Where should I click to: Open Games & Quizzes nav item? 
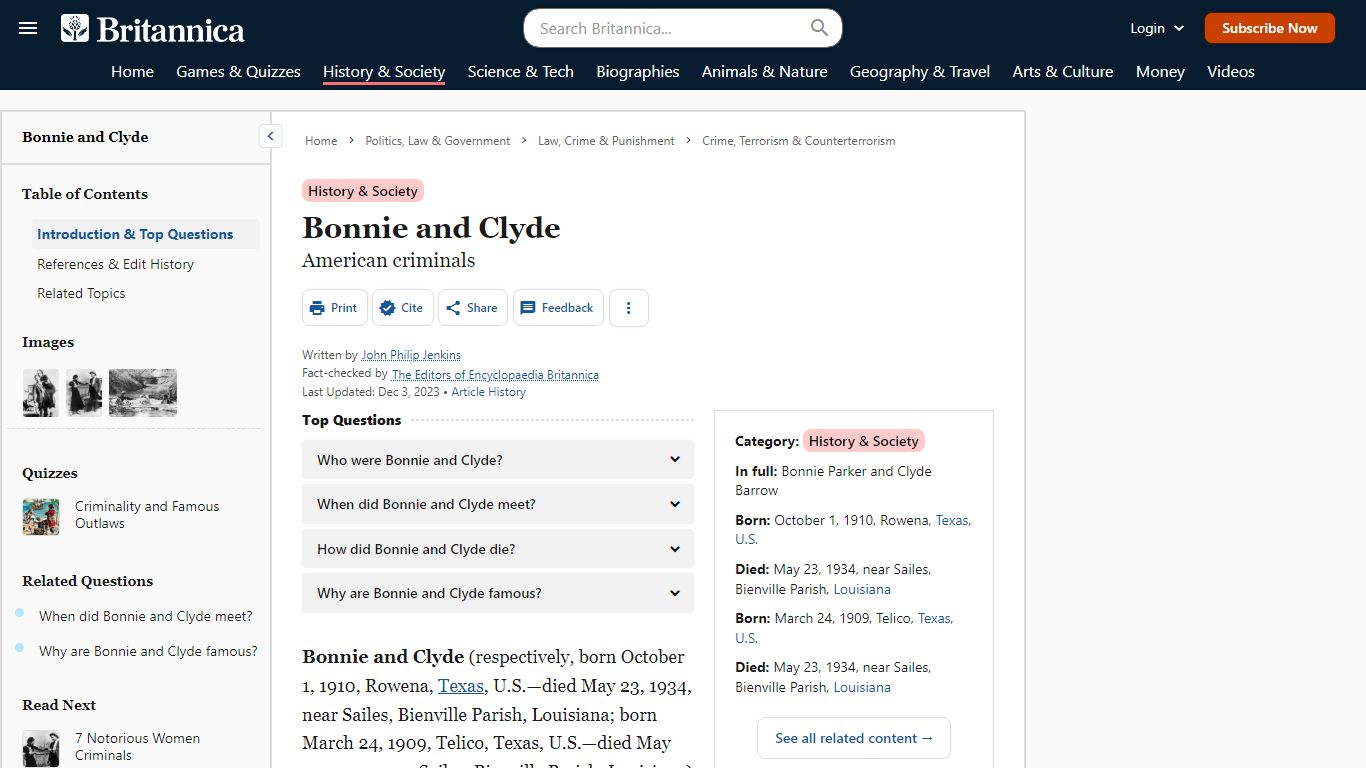pos(238,71)
